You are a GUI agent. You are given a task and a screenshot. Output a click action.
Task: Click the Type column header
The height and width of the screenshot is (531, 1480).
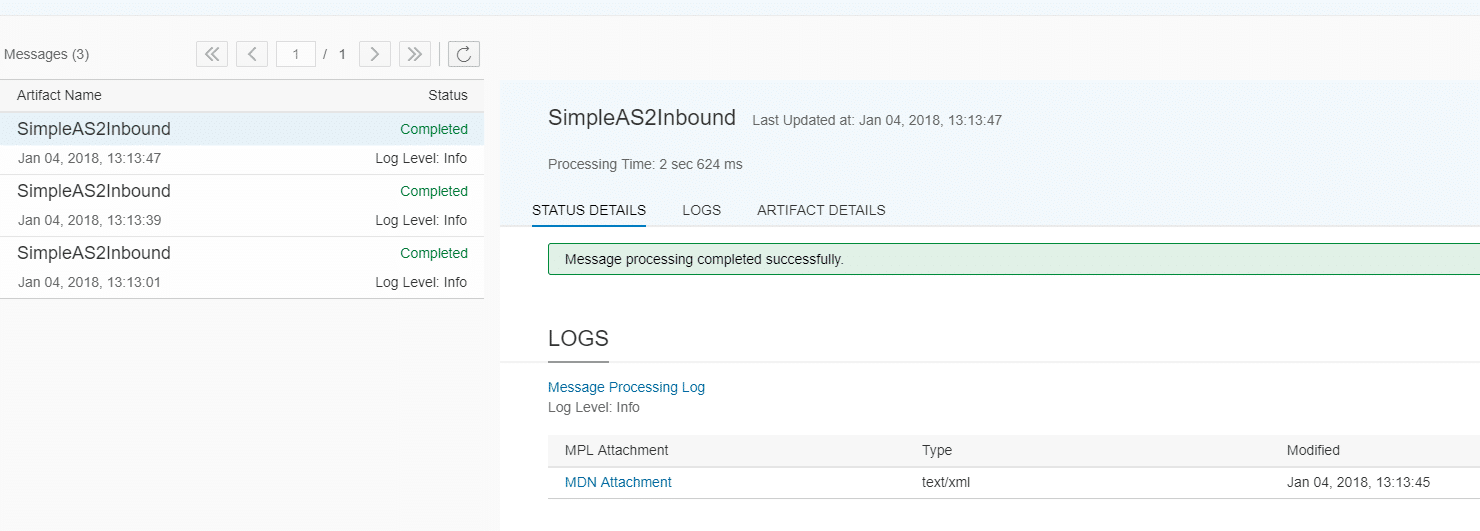pos(937,450)
